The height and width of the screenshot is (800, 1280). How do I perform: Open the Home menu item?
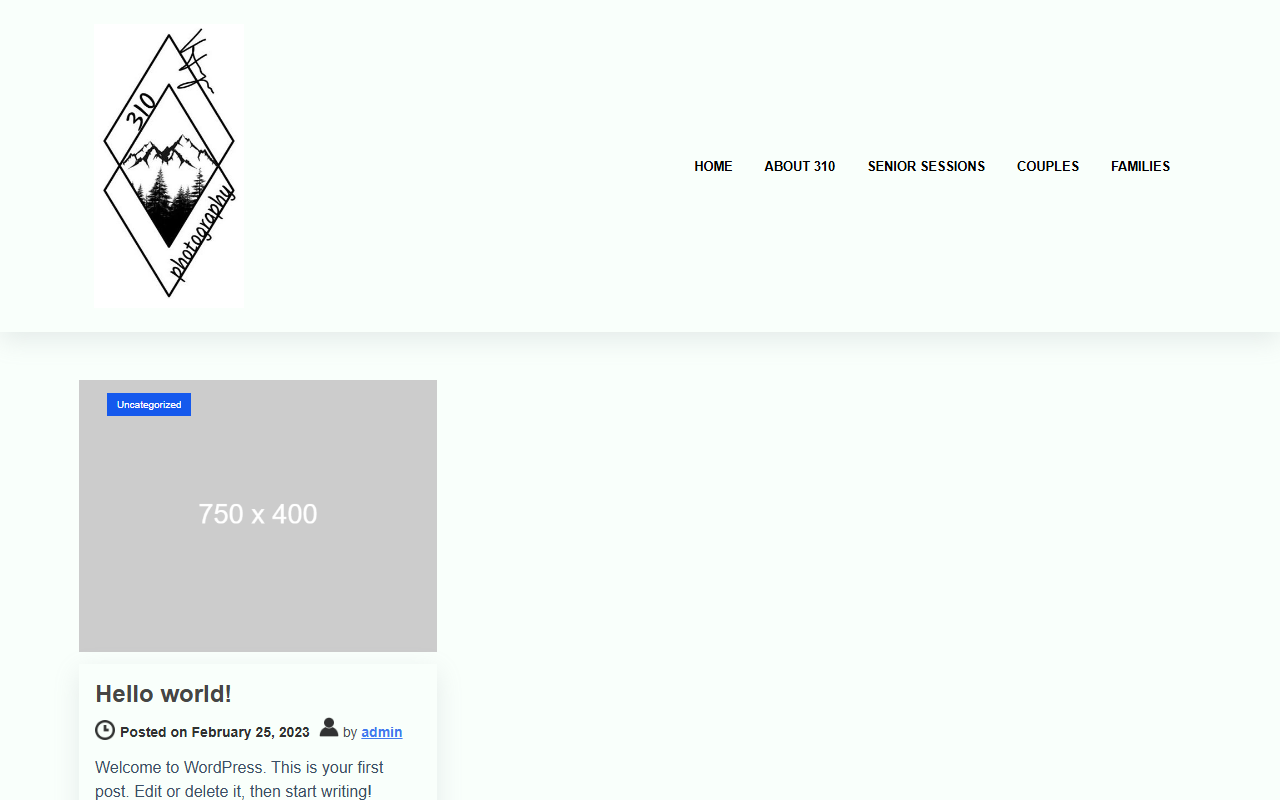[x=713, y=166]
